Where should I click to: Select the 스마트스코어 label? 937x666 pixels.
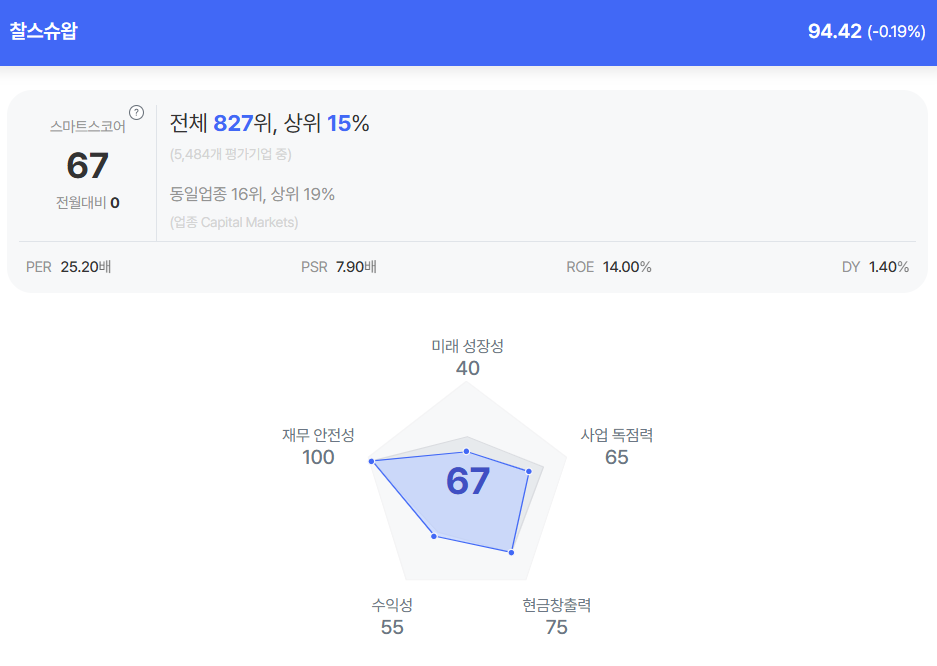tap(88, 127)
